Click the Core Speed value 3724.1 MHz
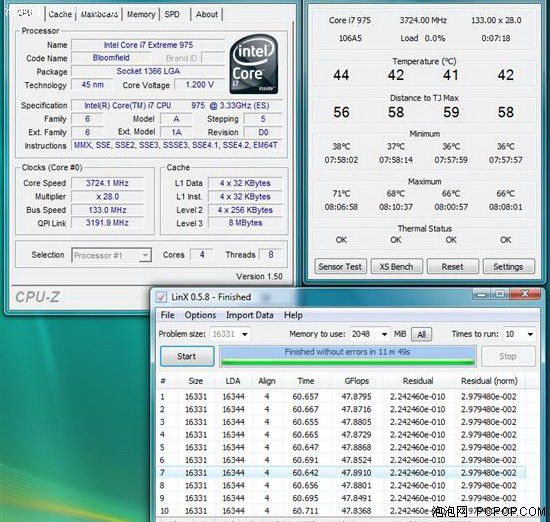This screenshot has height=522, width=550. tap(107, 183)
